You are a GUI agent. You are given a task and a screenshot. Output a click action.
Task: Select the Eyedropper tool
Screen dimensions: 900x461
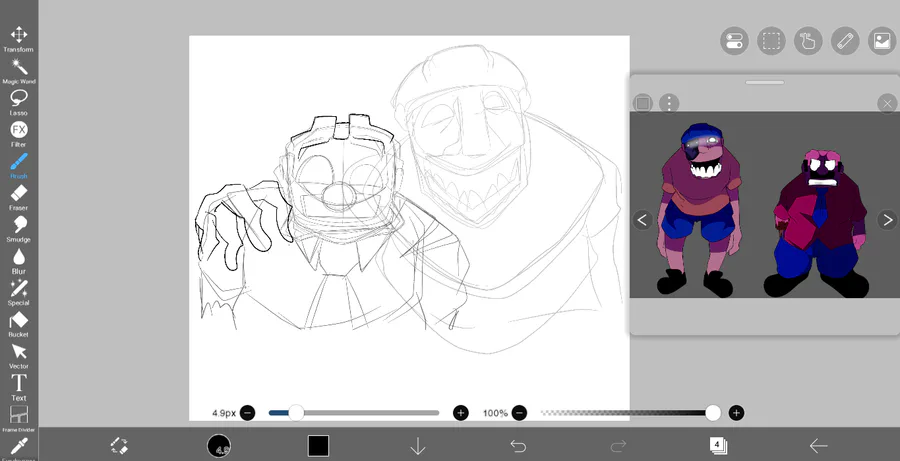18,448
